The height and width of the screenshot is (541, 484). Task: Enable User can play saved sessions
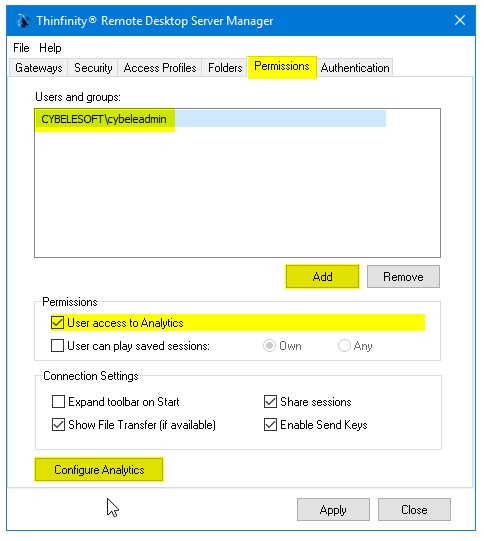(x=57, y=346)
